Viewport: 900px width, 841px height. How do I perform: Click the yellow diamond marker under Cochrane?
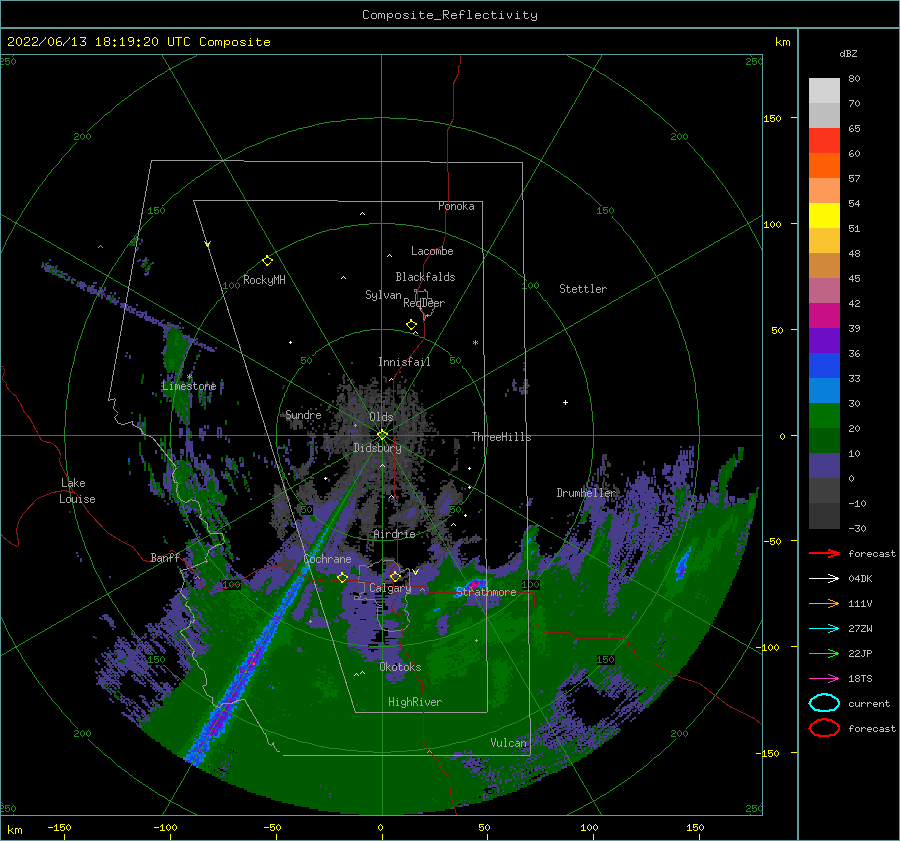[x=342, y=577]
